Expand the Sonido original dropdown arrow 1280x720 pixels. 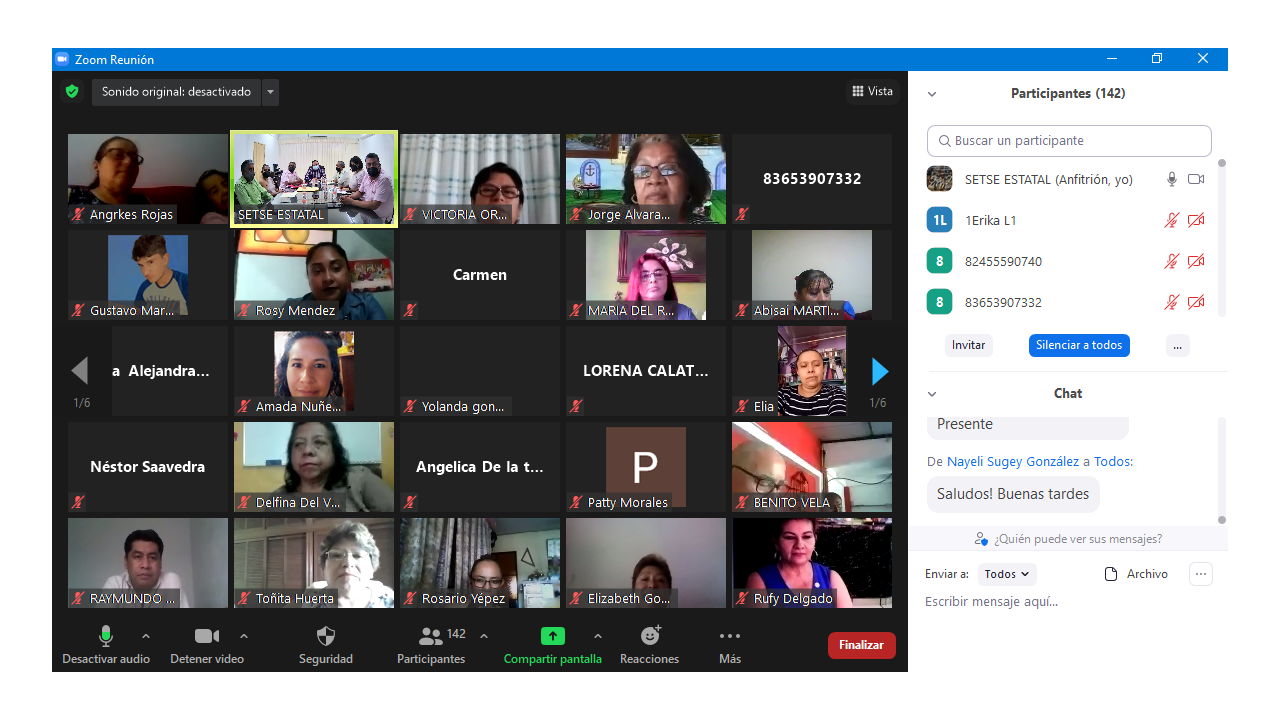(x=270, y=92)
